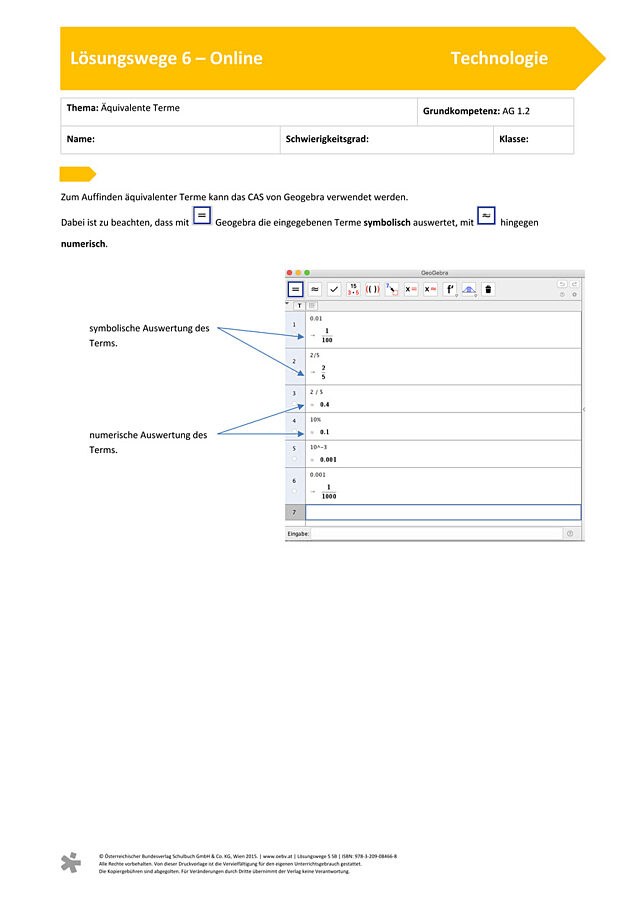Click the result fraction 2/5 in row 2
The image size is (640, 905).
[x=323, y=372]
